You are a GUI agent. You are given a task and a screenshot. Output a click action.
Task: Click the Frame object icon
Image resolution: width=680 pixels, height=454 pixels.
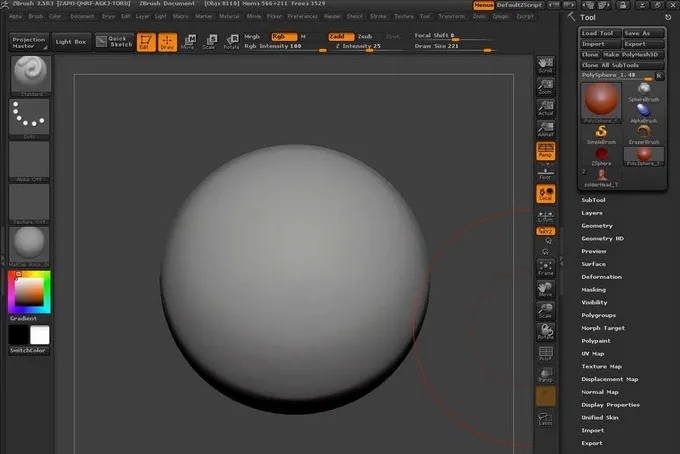545,268
